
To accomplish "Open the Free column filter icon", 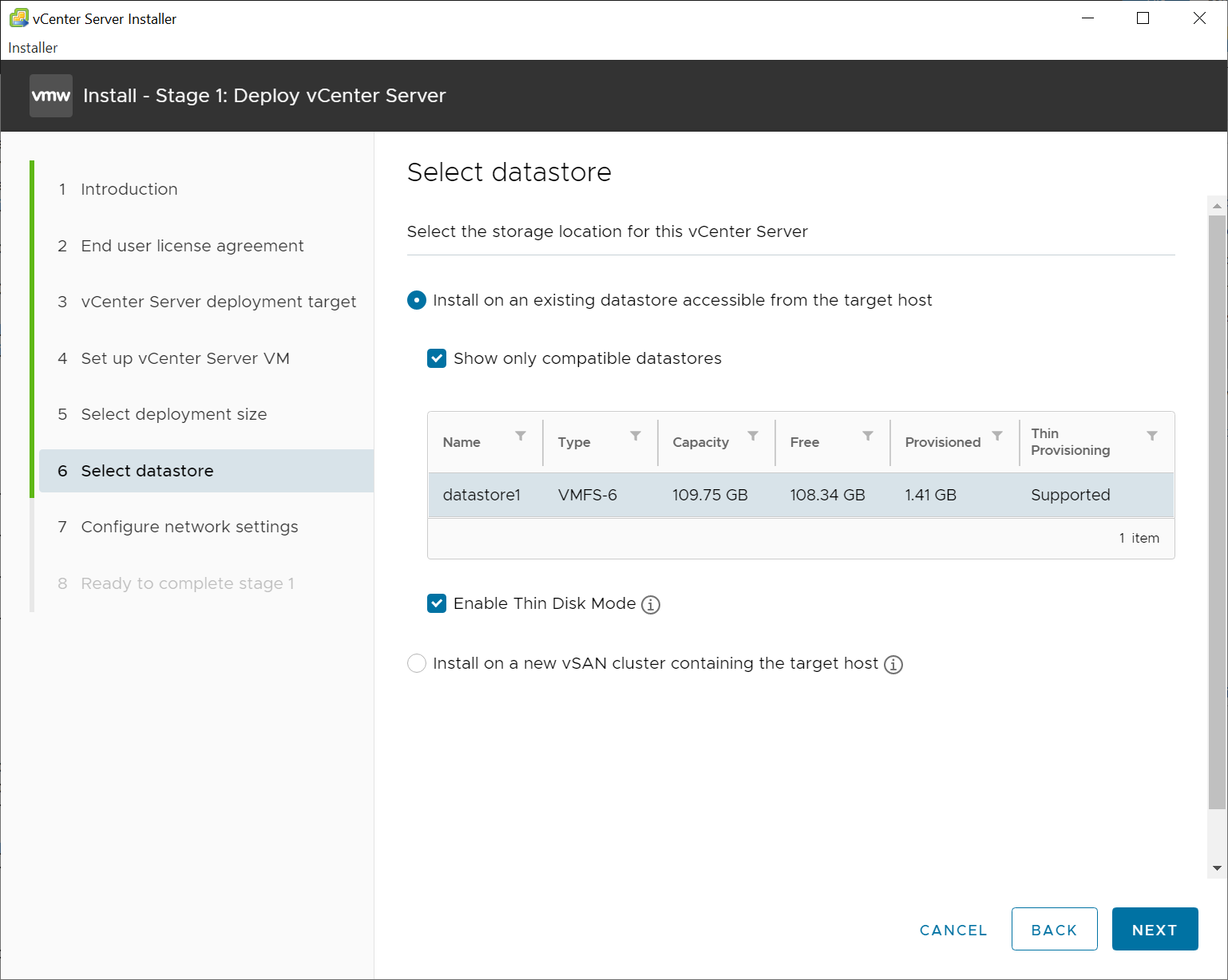I will [868, 436].
